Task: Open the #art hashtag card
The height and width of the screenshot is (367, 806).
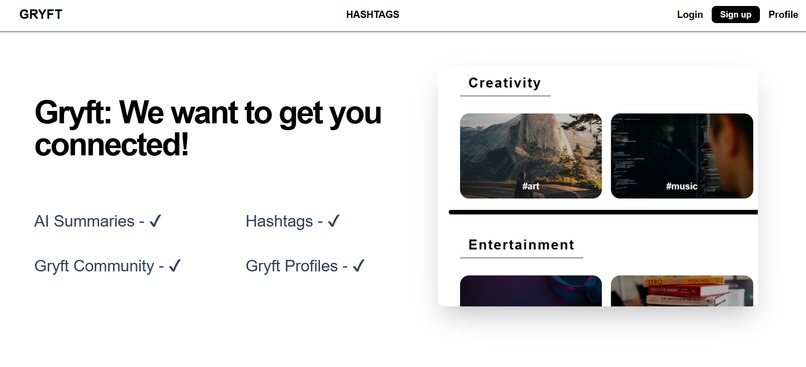Action: [x=530, y=156]
